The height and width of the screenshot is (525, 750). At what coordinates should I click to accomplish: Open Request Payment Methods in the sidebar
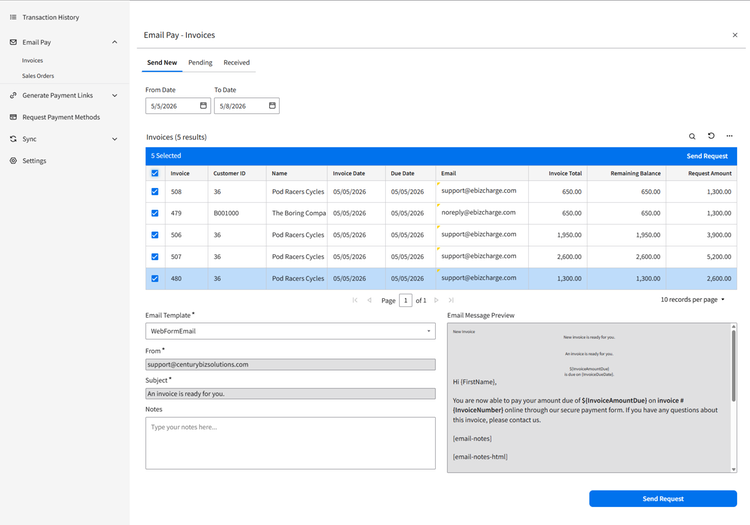point(61,117)
